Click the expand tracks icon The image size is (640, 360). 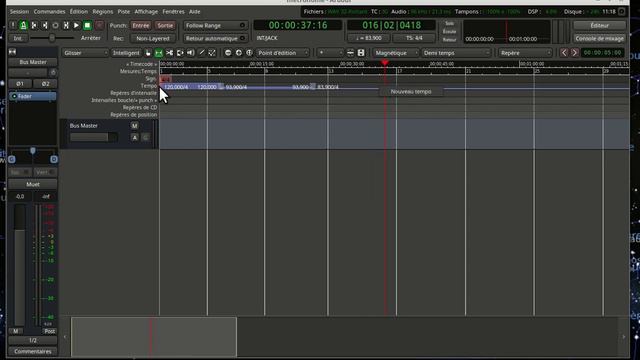click(x=361, y=53)
